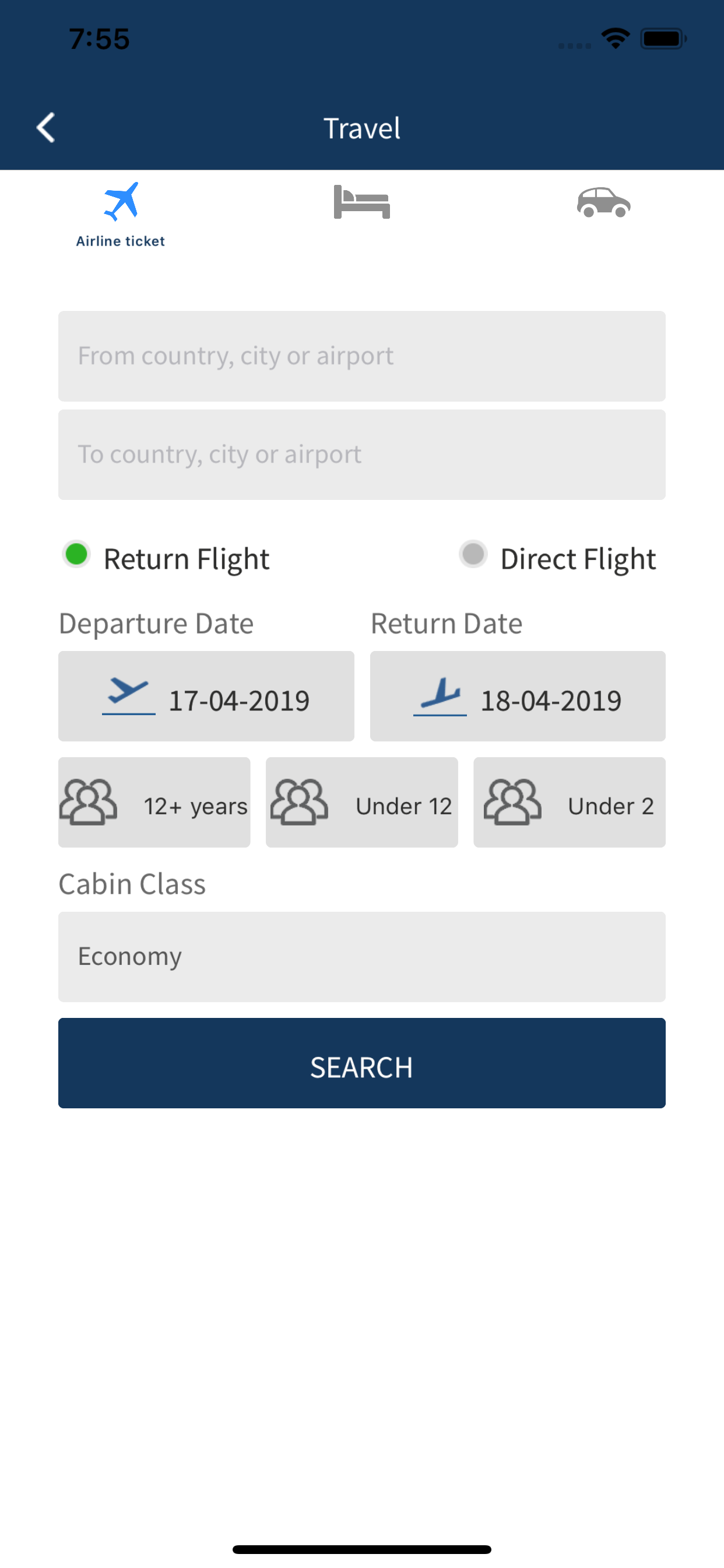Select the Airline ticket airplane icon
Screen dimensions: 724x1568
121,201
